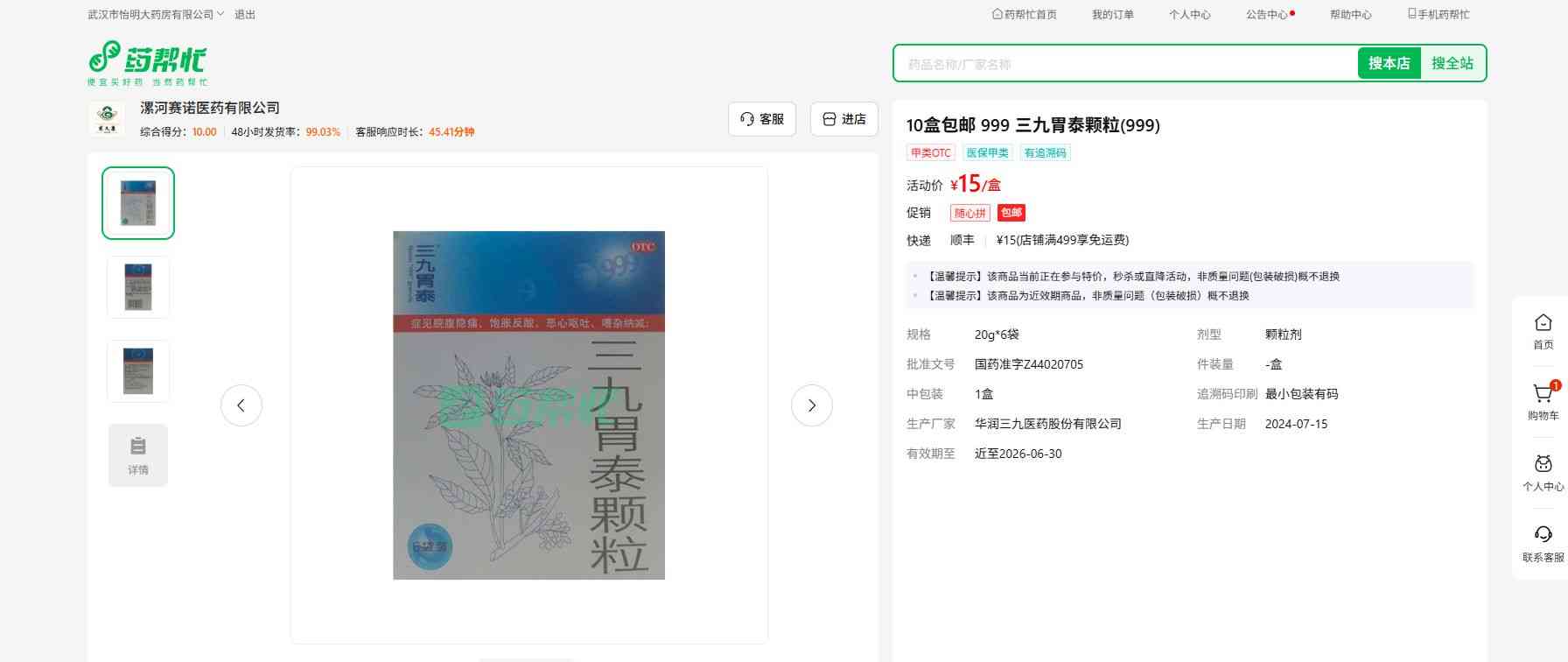Click the 进店 enter store button
Image resolution: width=1568 pixels, height=662 pixels.
pyautogui.click(x=844, y=119)
